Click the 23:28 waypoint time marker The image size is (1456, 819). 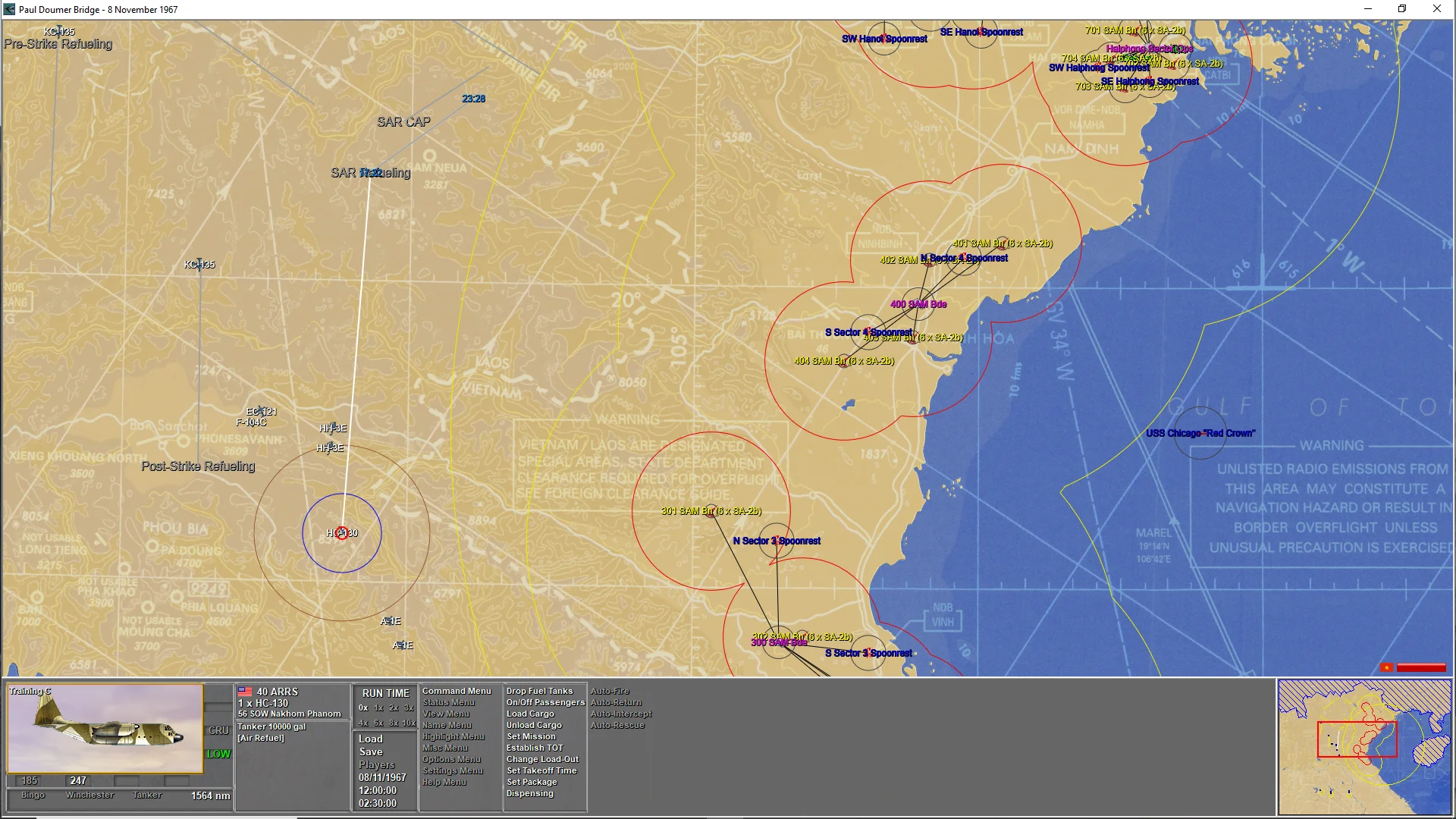(x=474, y=99)
